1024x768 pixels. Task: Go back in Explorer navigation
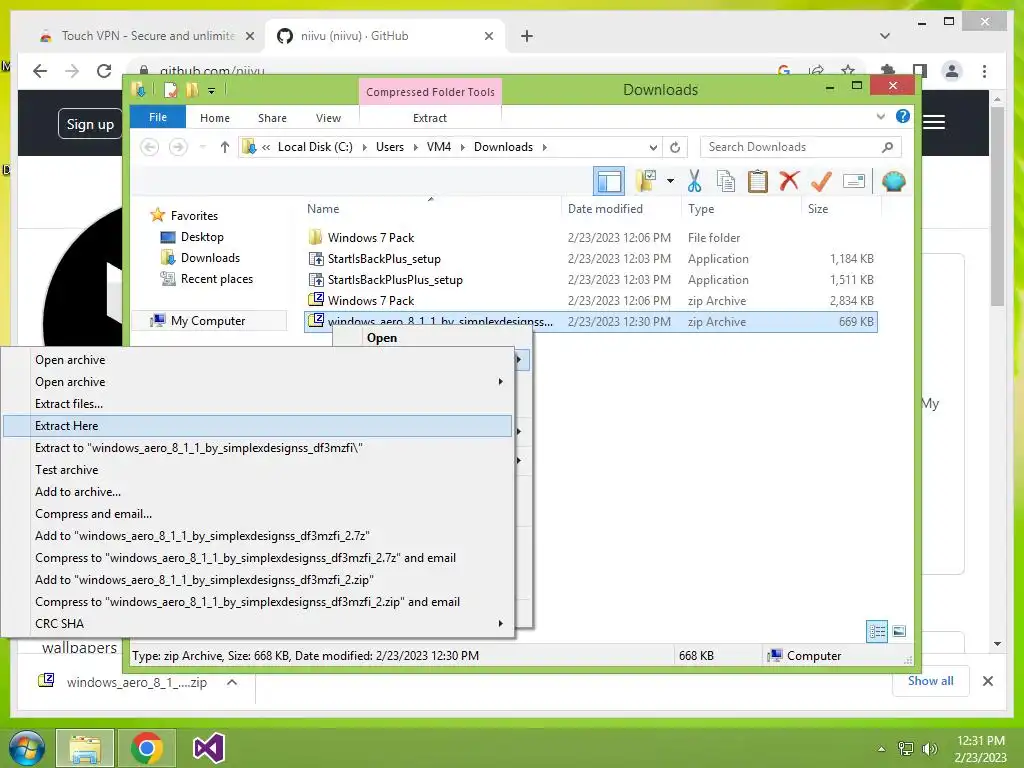click(150, 147)
